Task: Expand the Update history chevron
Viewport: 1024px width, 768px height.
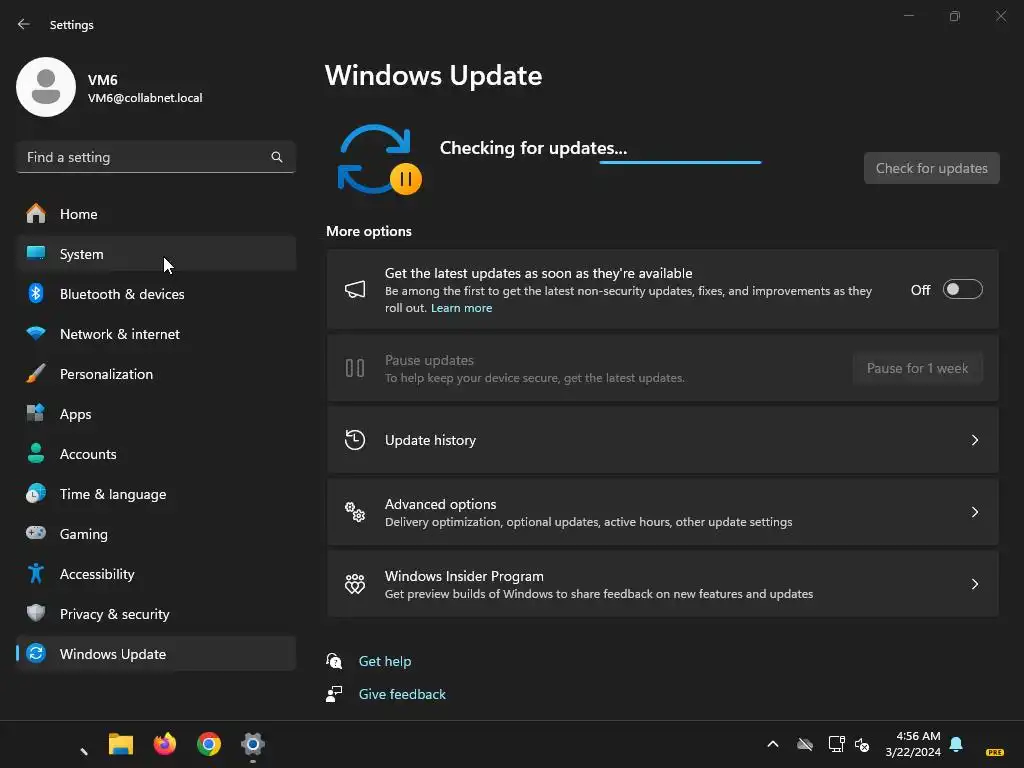Action: [974, 440]
